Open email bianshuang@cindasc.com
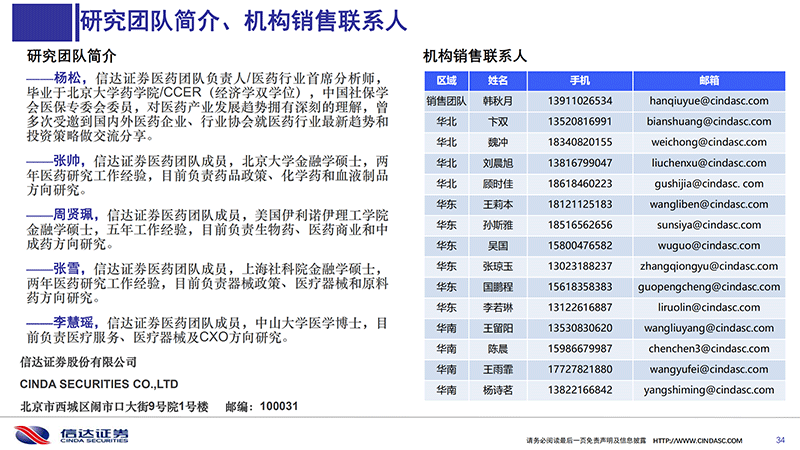The width and height of the screenshot is (800, 450). click(x=709, y=121)
